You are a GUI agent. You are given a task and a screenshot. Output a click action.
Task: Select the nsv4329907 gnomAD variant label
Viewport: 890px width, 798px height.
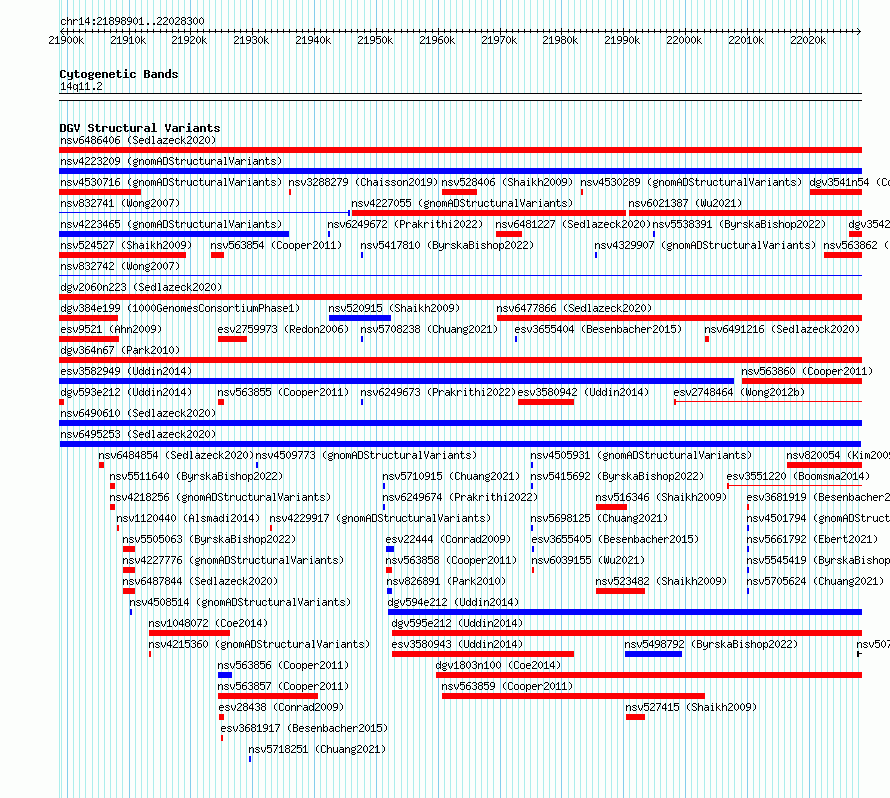705,245
